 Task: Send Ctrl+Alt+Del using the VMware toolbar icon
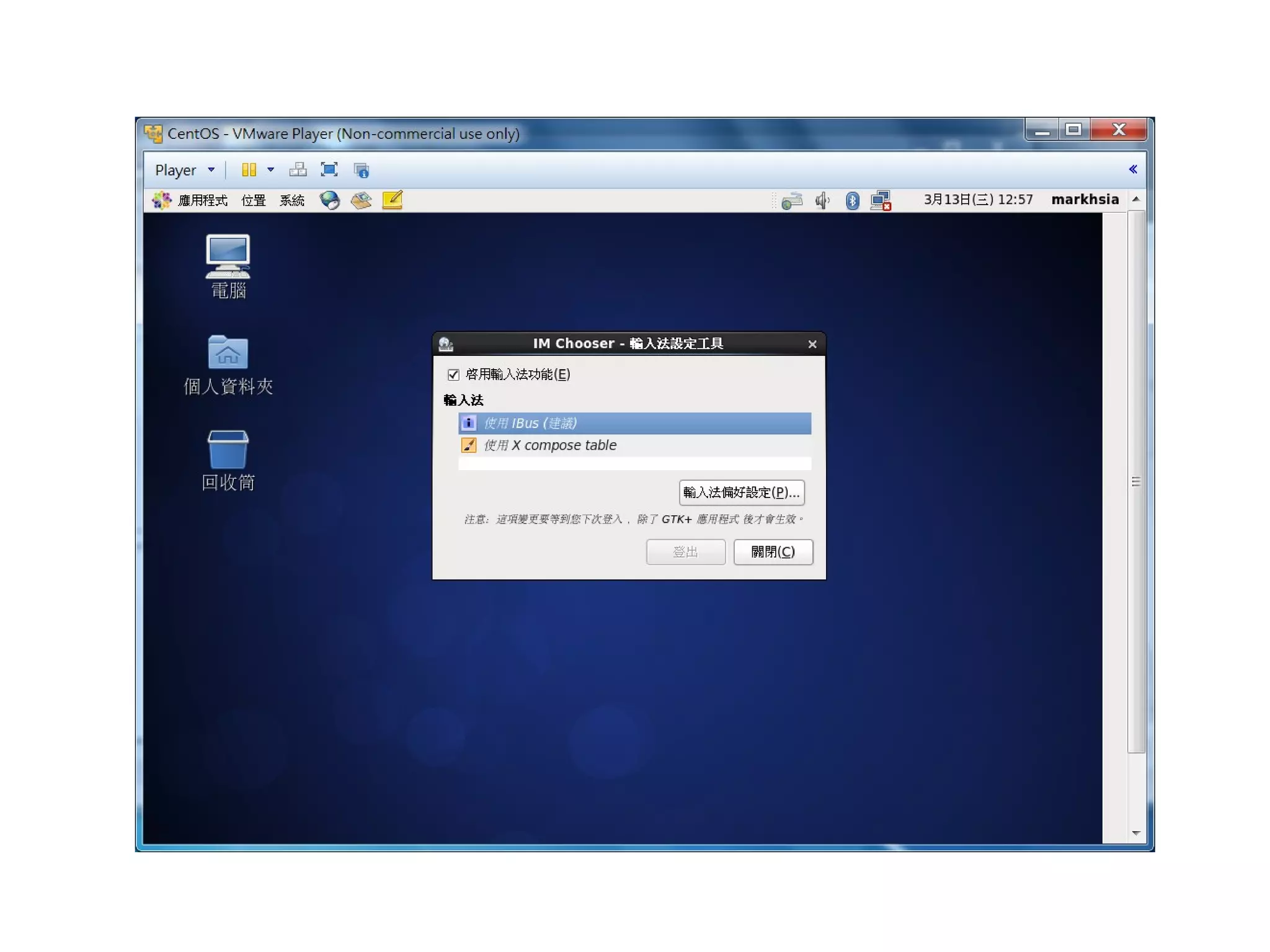point(298,170)
